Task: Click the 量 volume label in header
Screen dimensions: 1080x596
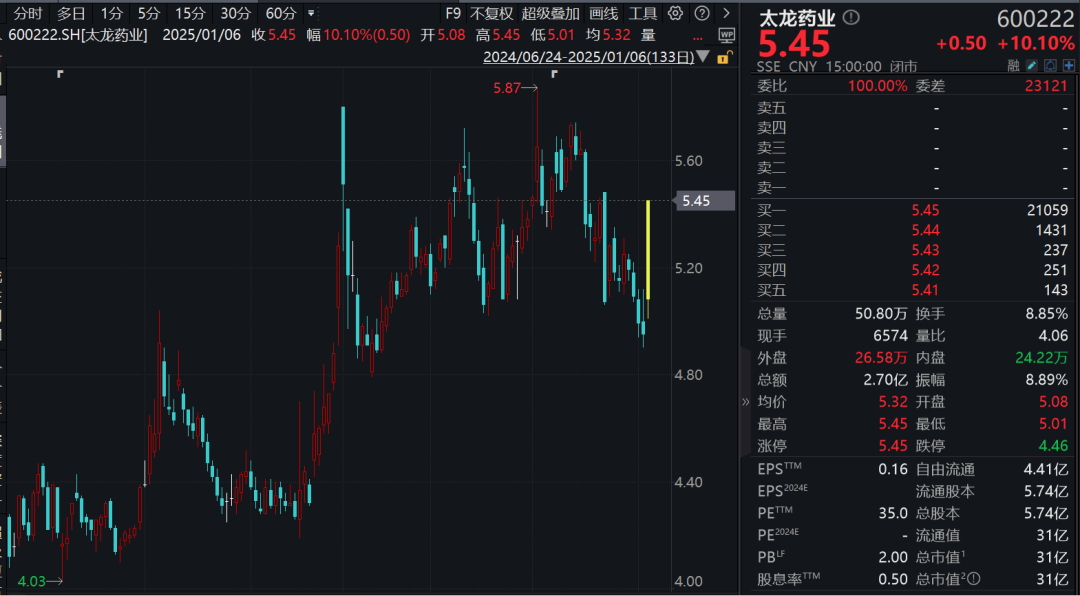Action: 648,35
